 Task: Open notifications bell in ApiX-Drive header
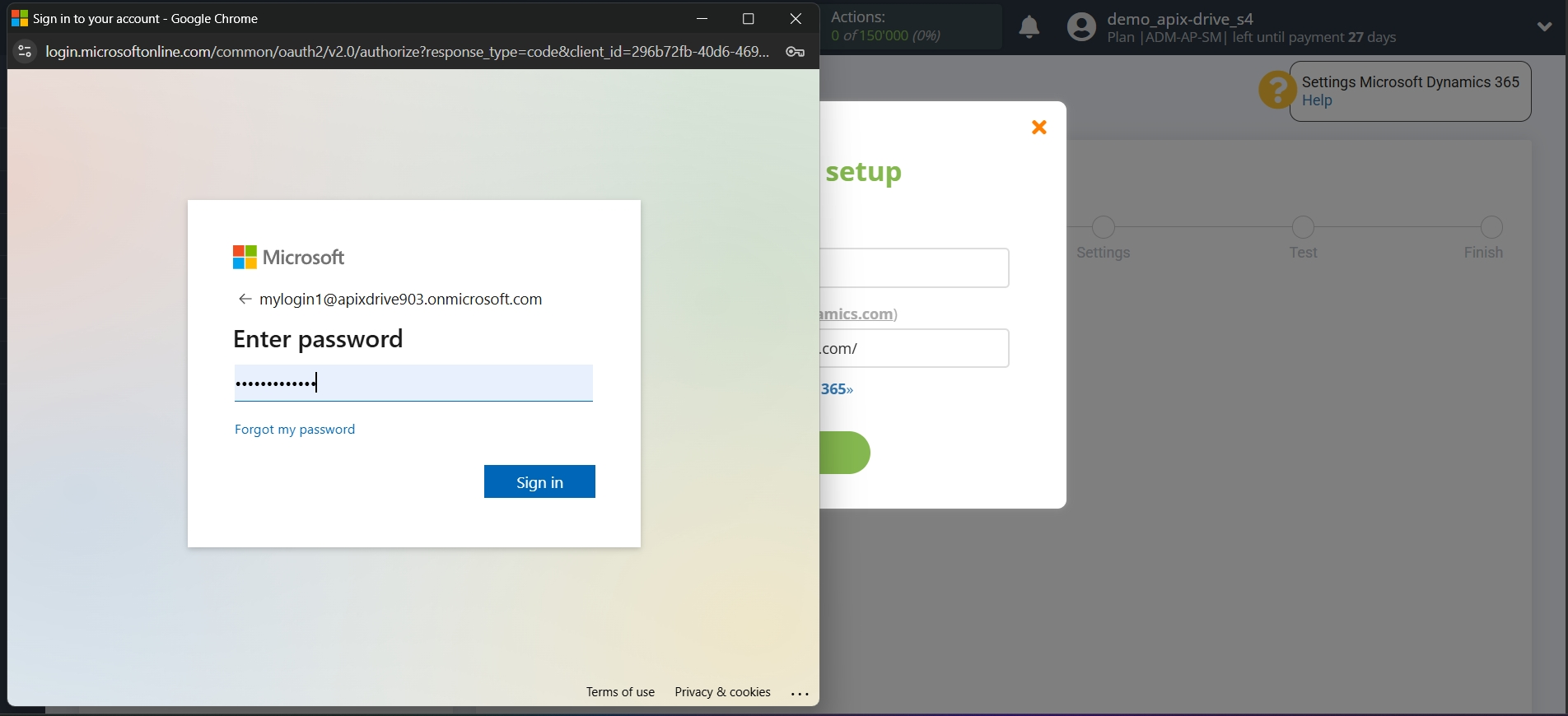pos(1029,27)
